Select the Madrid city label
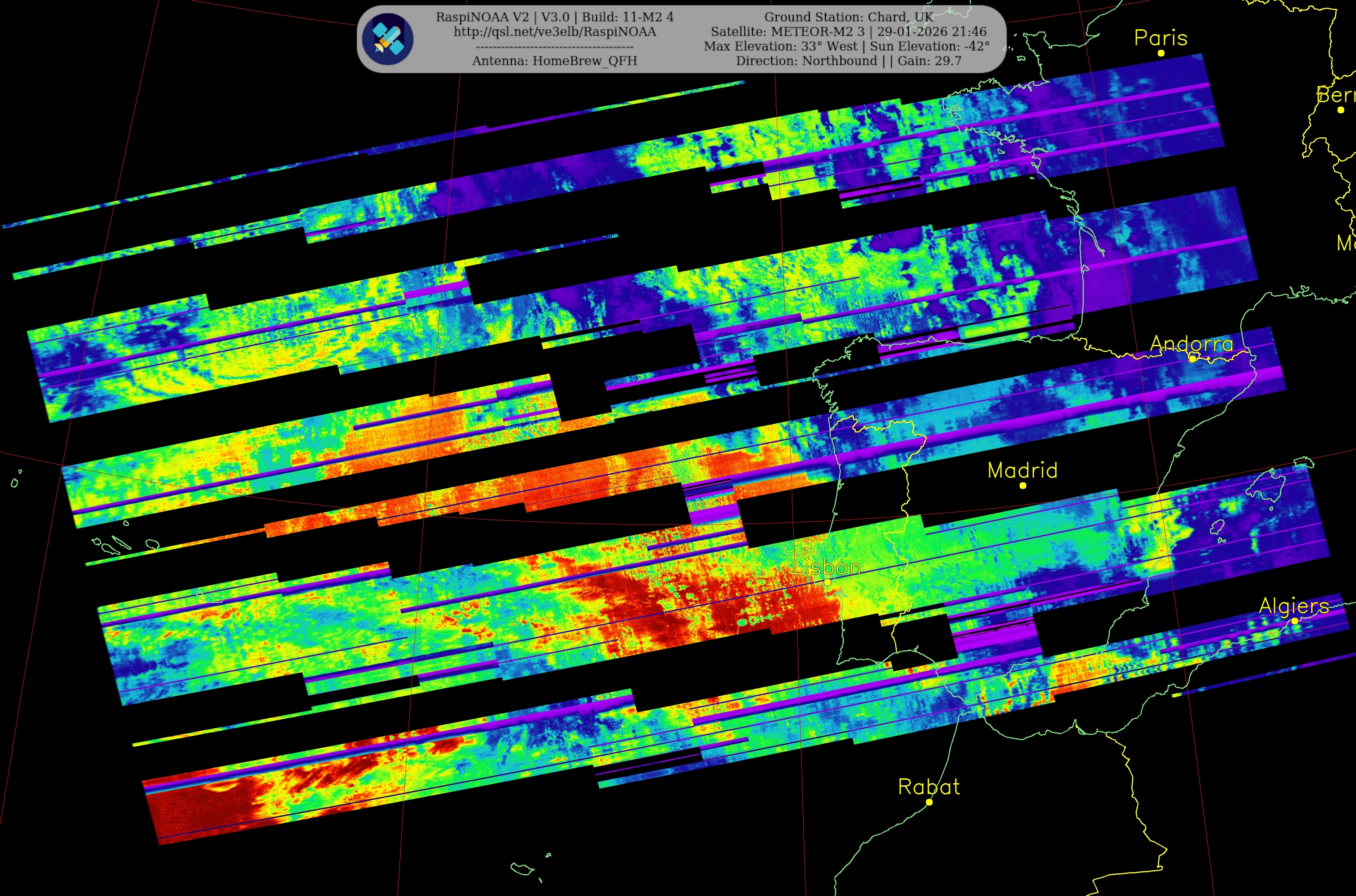This screenshot has height=896, width=1356. coord(1022,470)
